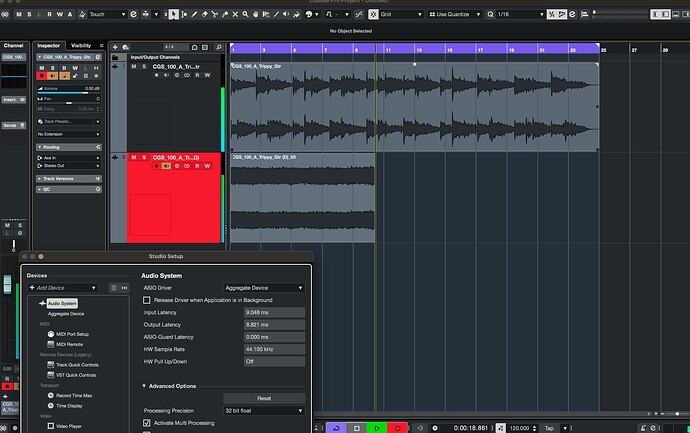Open Processing Precision 32 bit float dropdown

(264, 410)
